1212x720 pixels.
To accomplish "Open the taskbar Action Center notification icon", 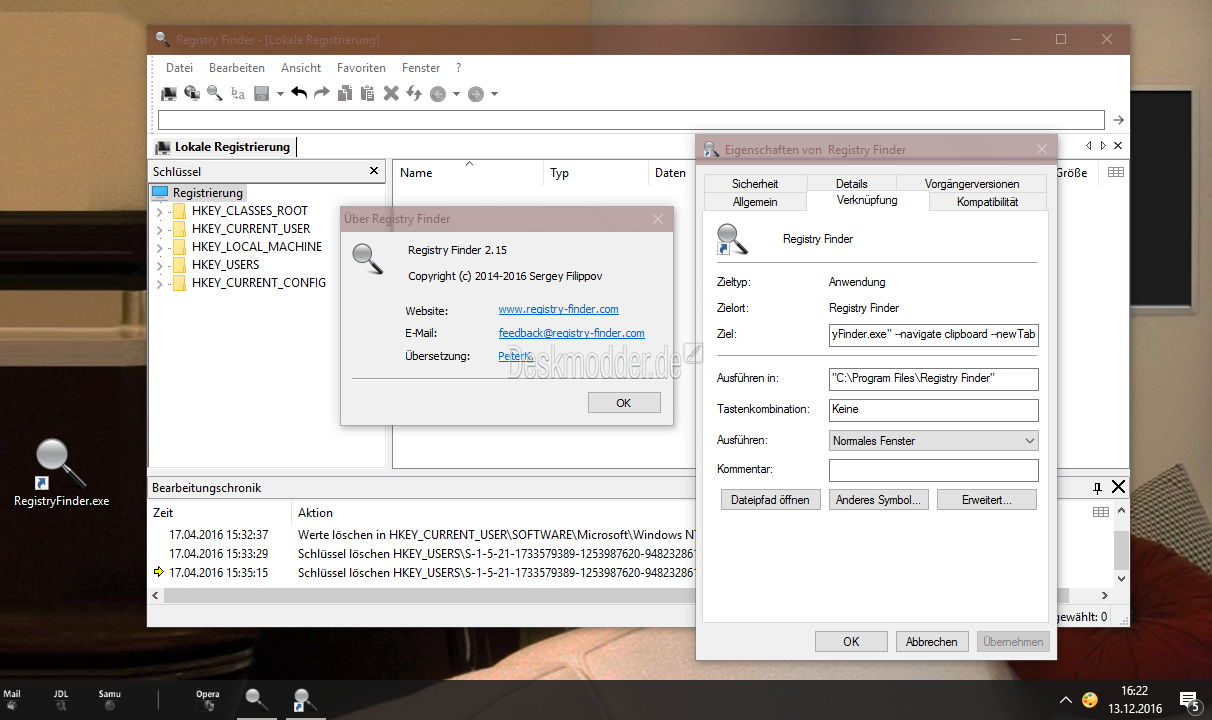I will [1188, 701].
